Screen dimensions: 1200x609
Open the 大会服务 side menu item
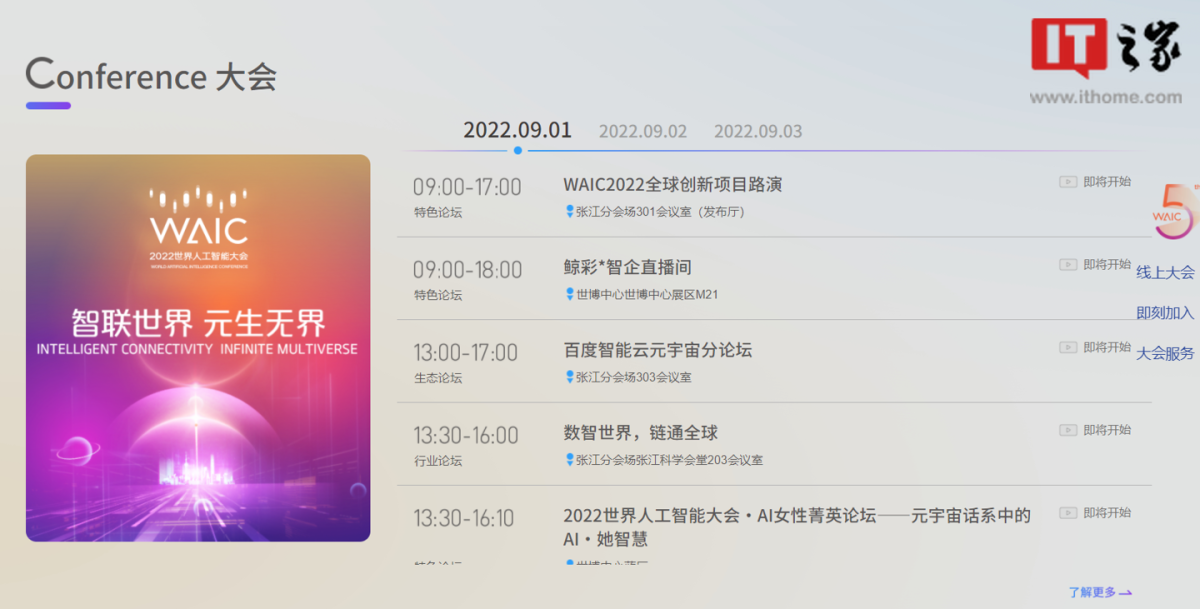point(1165,353)
